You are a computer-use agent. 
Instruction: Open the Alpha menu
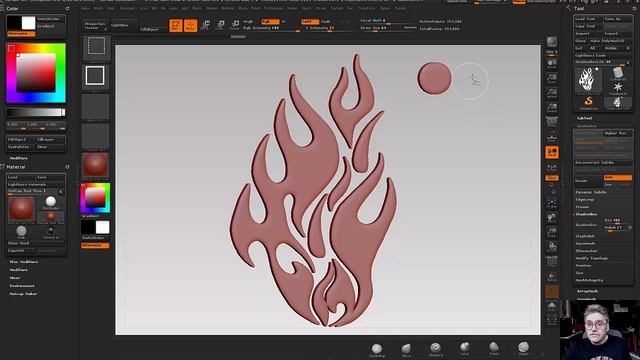pyautogui.click(x=85, y=8)
